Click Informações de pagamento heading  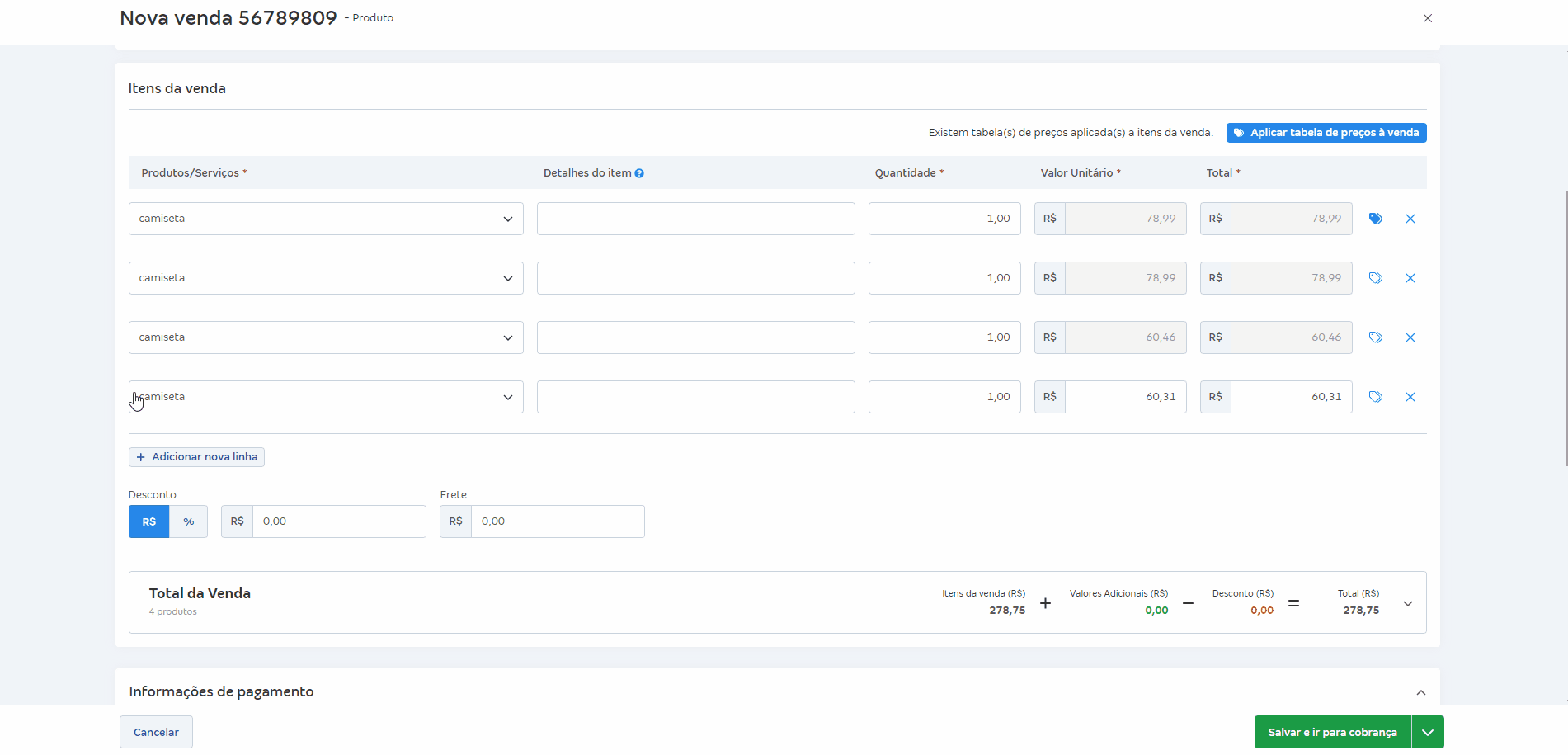tap(221, 691)
